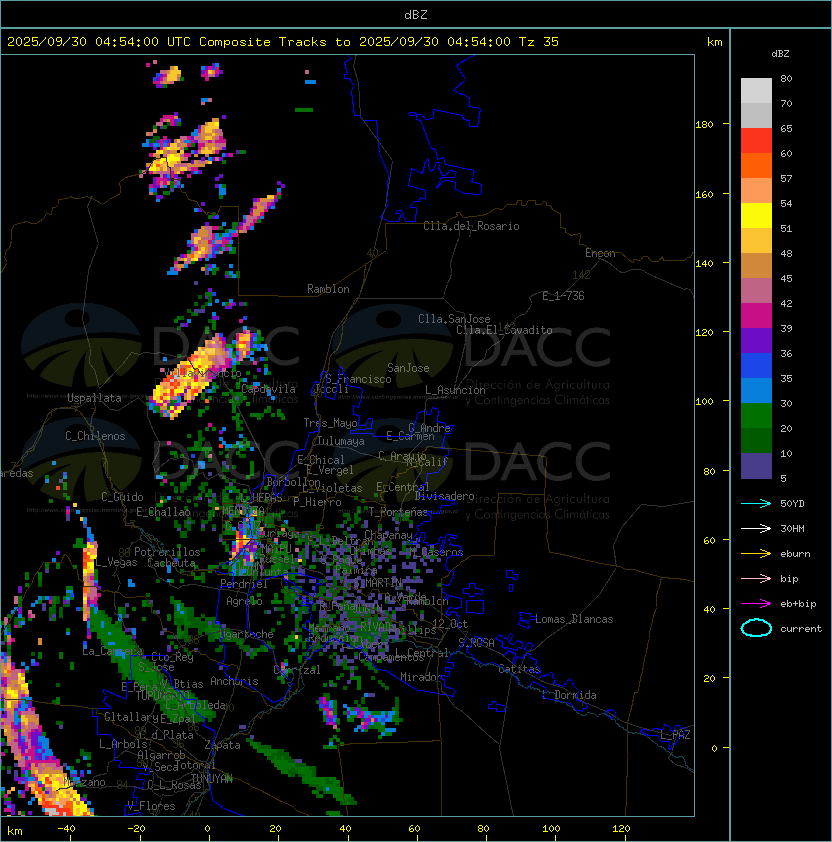Click the Agrelo label
This screenshot has height=842, width=832.
[244, 601]
